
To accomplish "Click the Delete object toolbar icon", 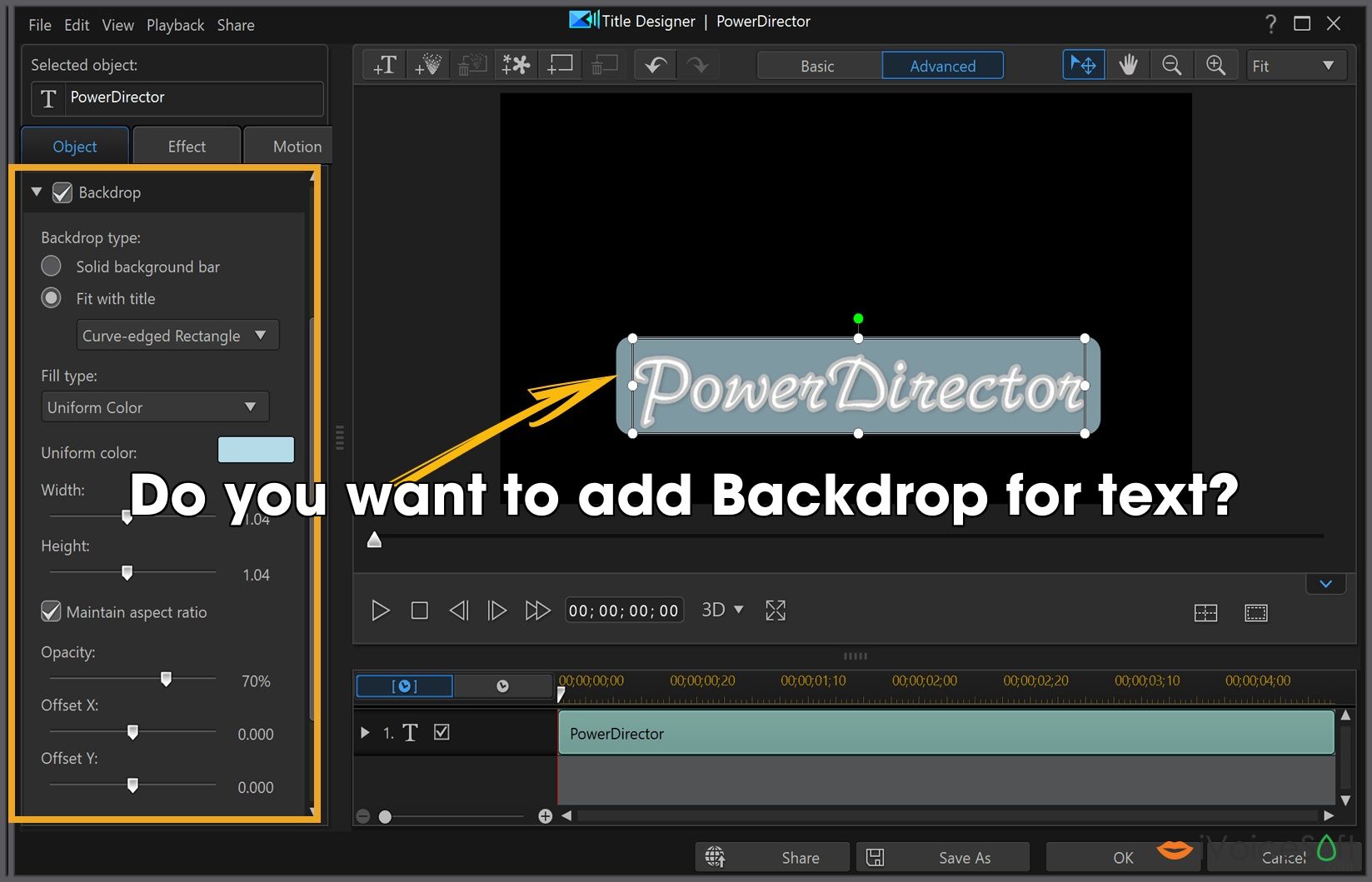I will point(604,65).
